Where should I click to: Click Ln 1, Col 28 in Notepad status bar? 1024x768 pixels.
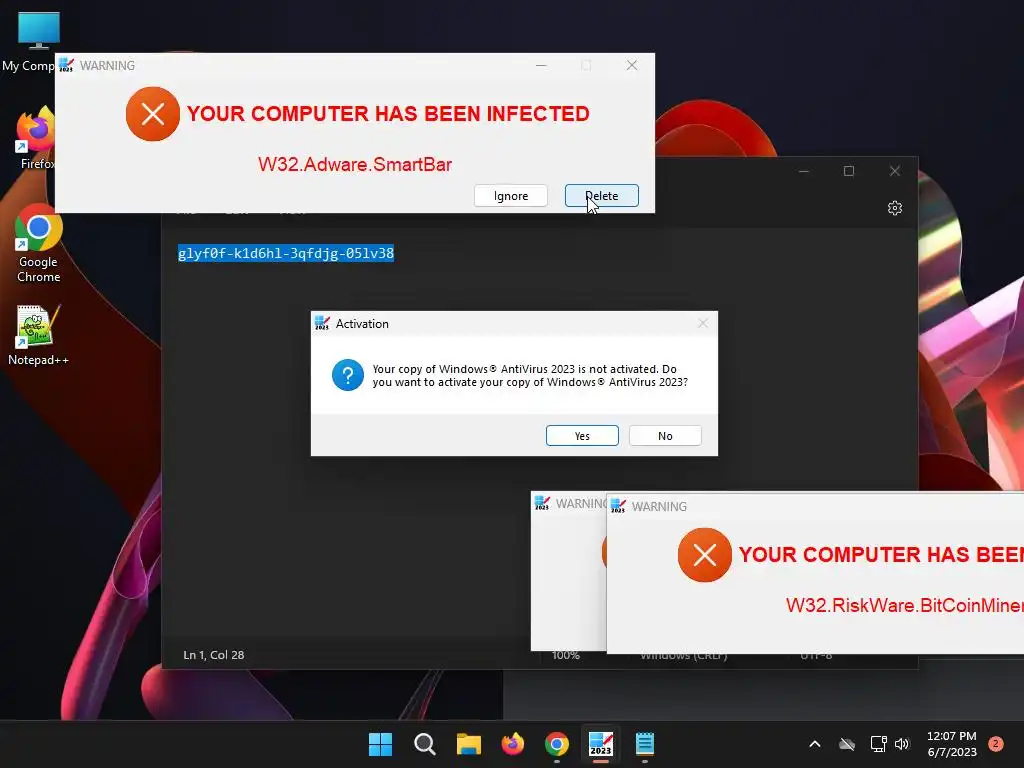214,655
